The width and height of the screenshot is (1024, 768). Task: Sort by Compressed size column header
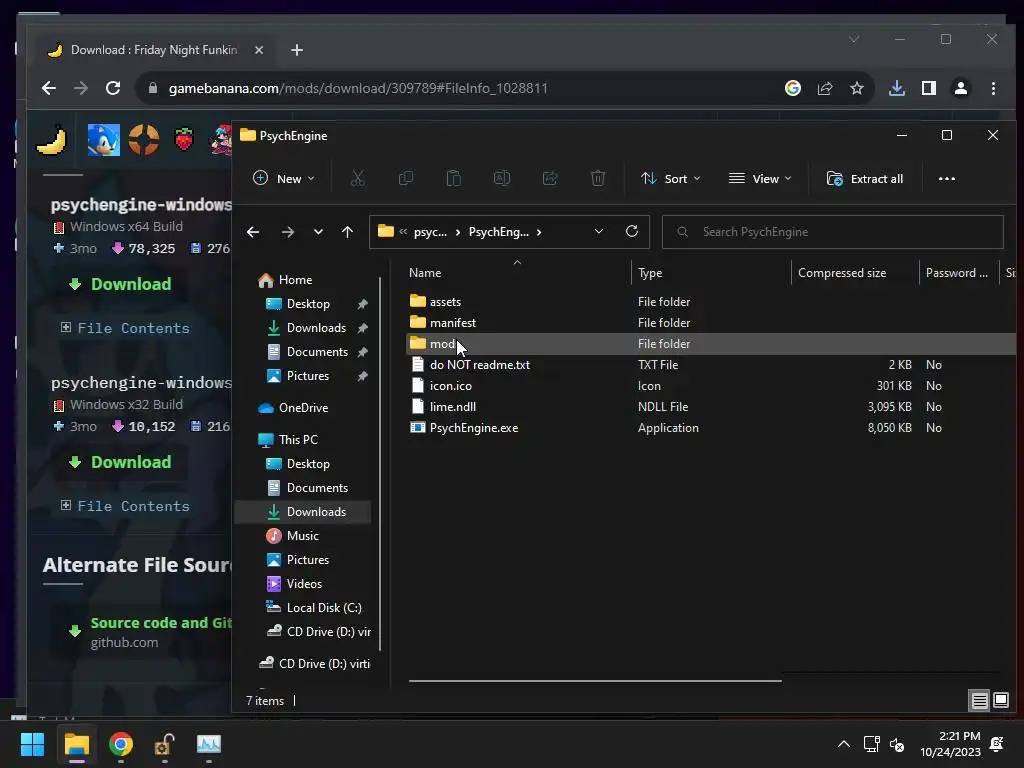[842, 273]
